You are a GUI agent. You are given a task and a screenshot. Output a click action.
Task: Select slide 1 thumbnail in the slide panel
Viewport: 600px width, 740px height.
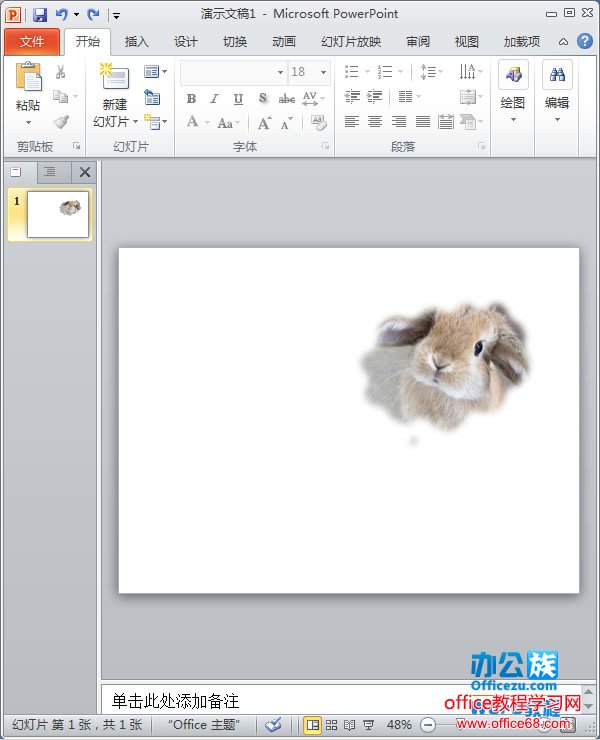pos(57,214)
